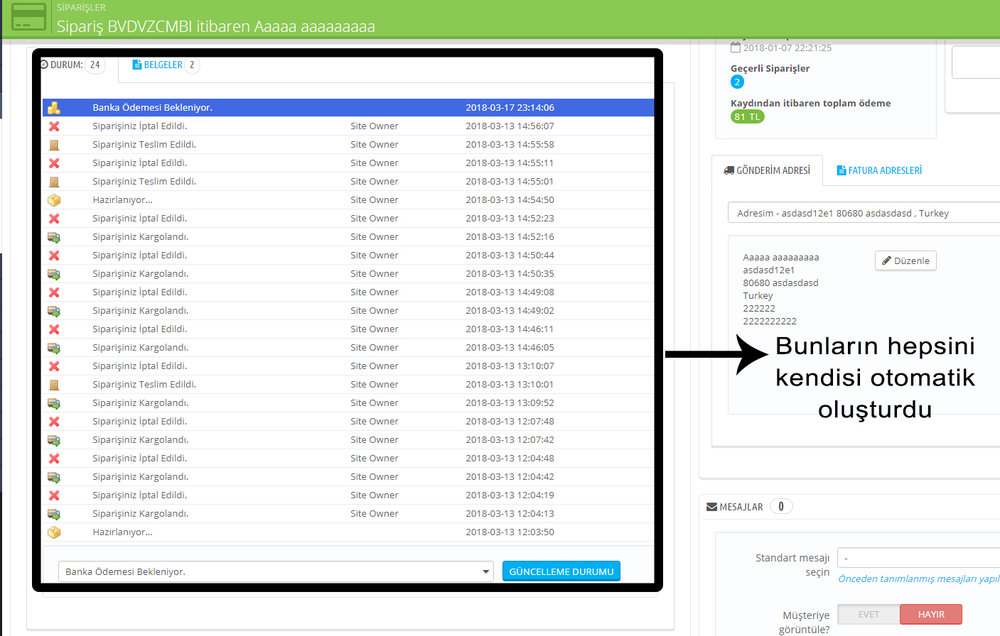The image size is (1000, 636).
Task: Click red X icon at 13:10:07 row
Action: pos(54,367)
